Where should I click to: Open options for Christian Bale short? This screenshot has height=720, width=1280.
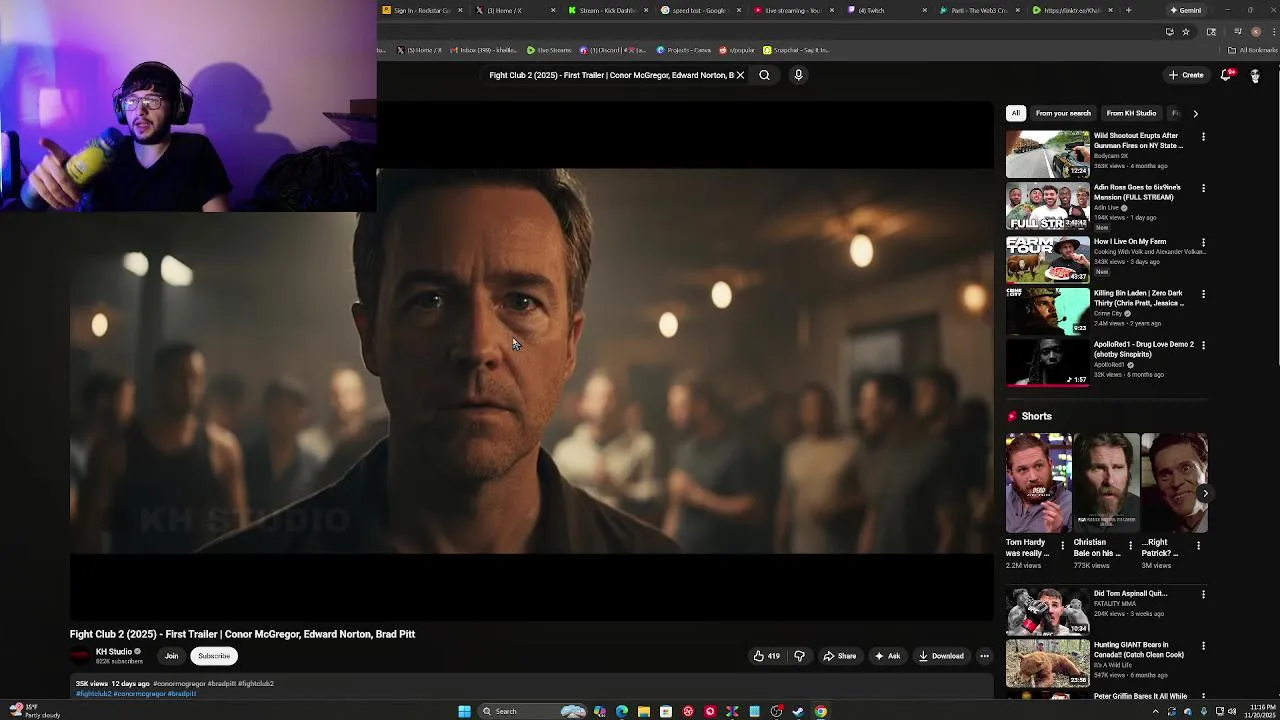pyautogui.click(x=1130, y=546)
